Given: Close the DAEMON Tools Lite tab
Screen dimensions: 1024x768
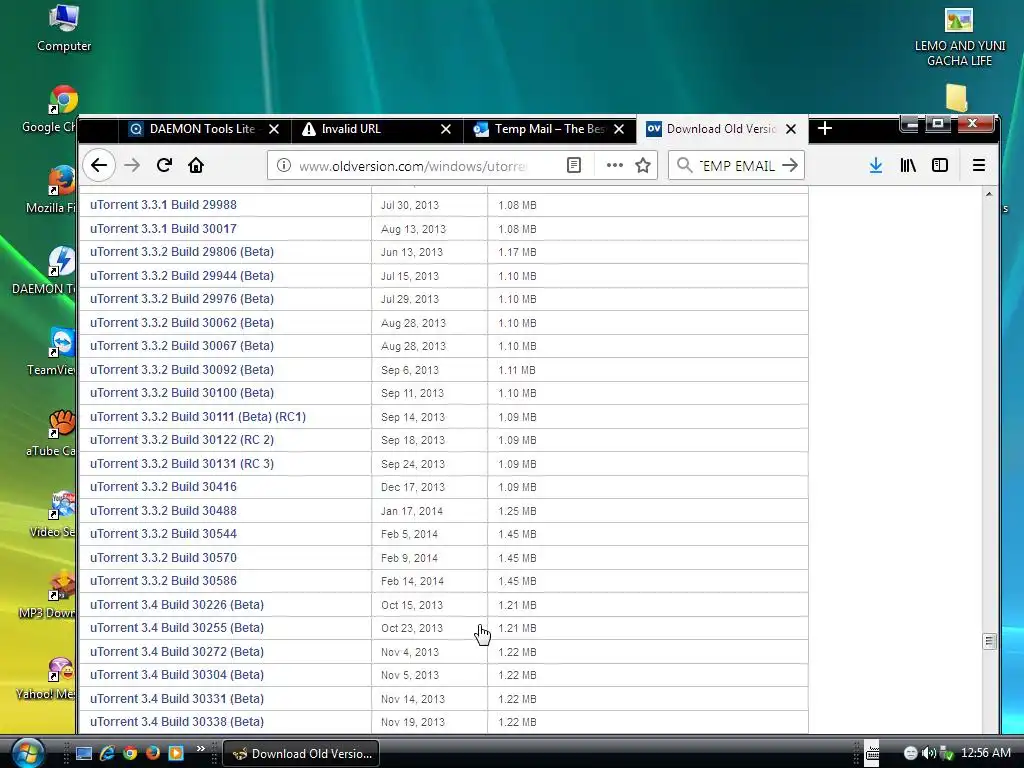Looking at the screenshot, I should (274, 129).
